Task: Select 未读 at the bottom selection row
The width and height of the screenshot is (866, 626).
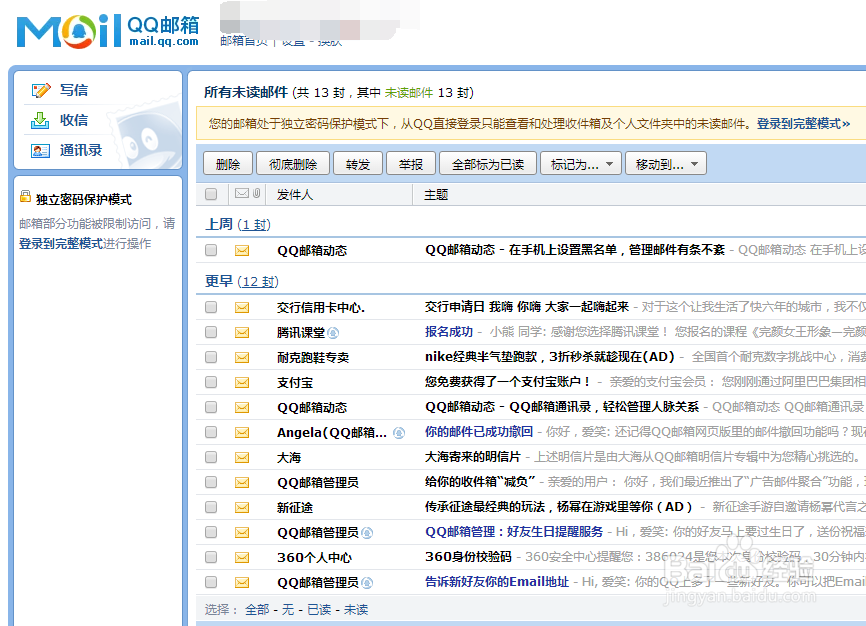Action: (356, 609)
